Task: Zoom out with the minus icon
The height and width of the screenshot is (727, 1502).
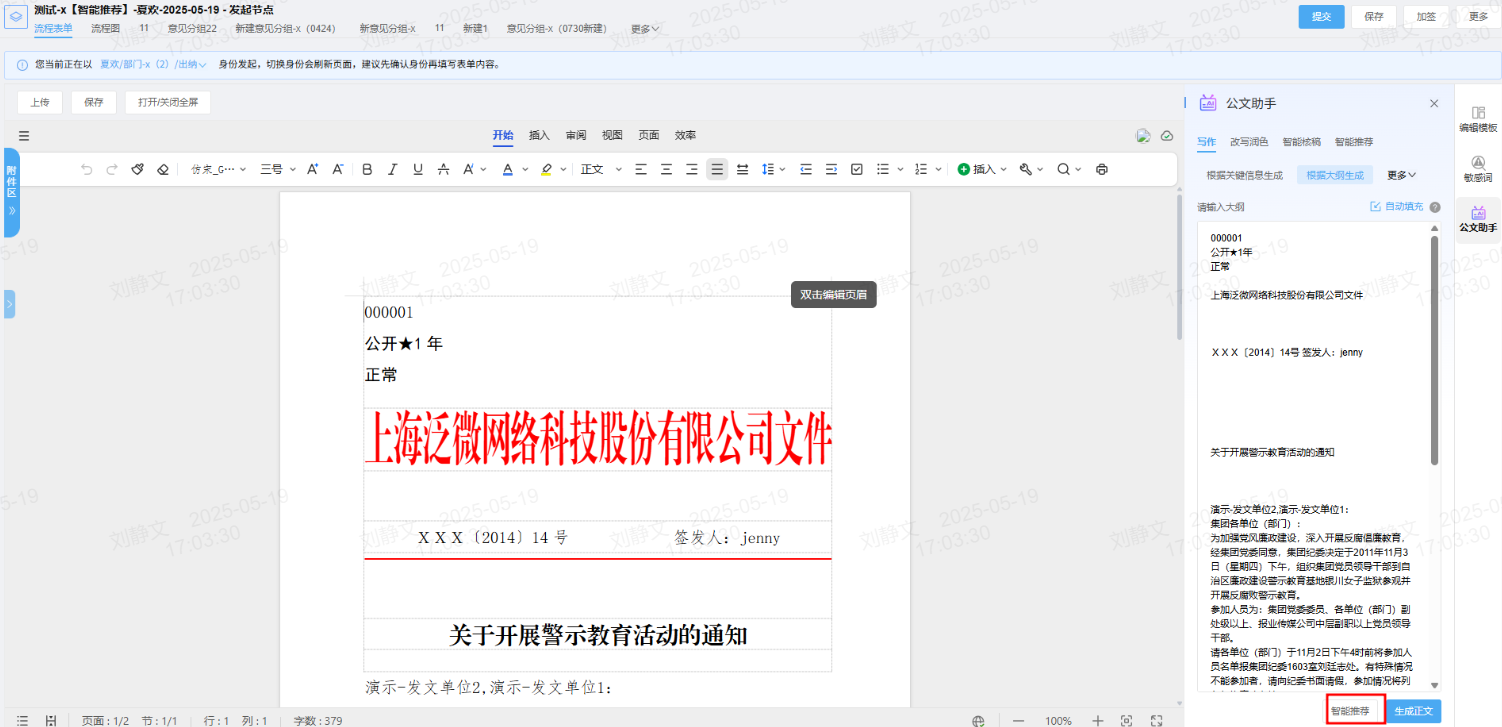Action: coord(1019,720)
